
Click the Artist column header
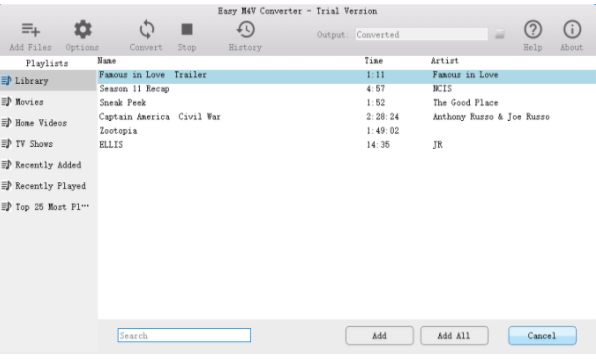[x=445, y=61]
